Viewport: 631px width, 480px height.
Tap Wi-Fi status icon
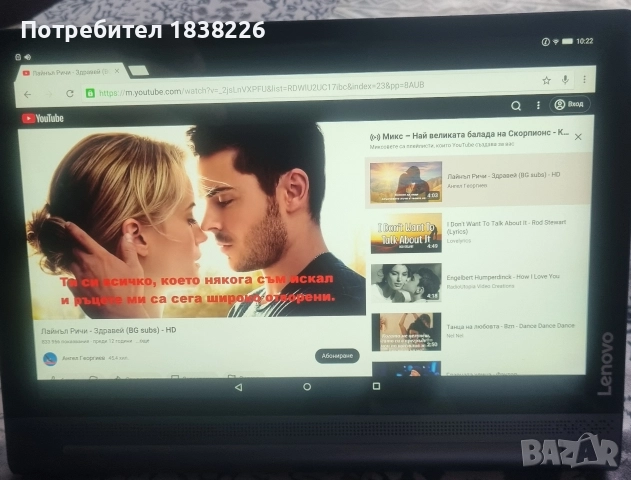click(x=555, y=41)
